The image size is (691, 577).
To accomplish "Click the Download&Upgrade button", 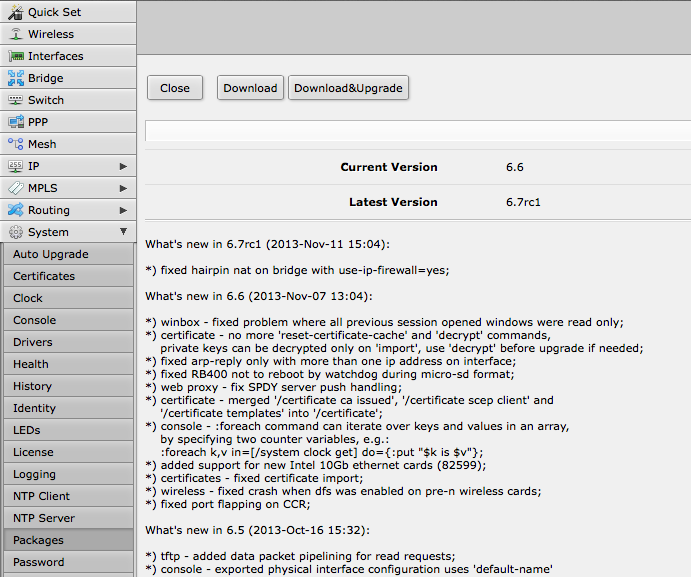I will (348, 88).
